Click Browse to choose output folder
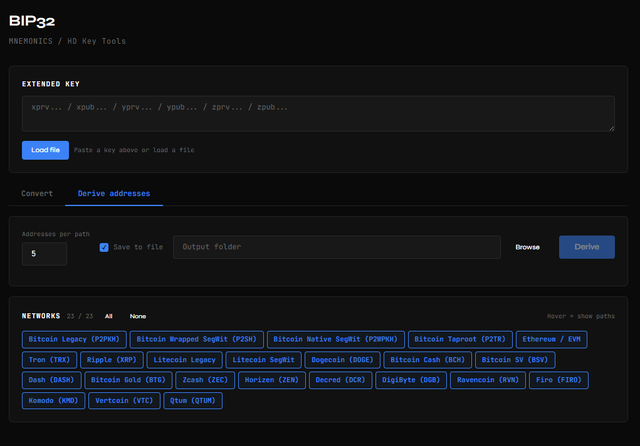The image size is (640, 446). pos(527,247)
